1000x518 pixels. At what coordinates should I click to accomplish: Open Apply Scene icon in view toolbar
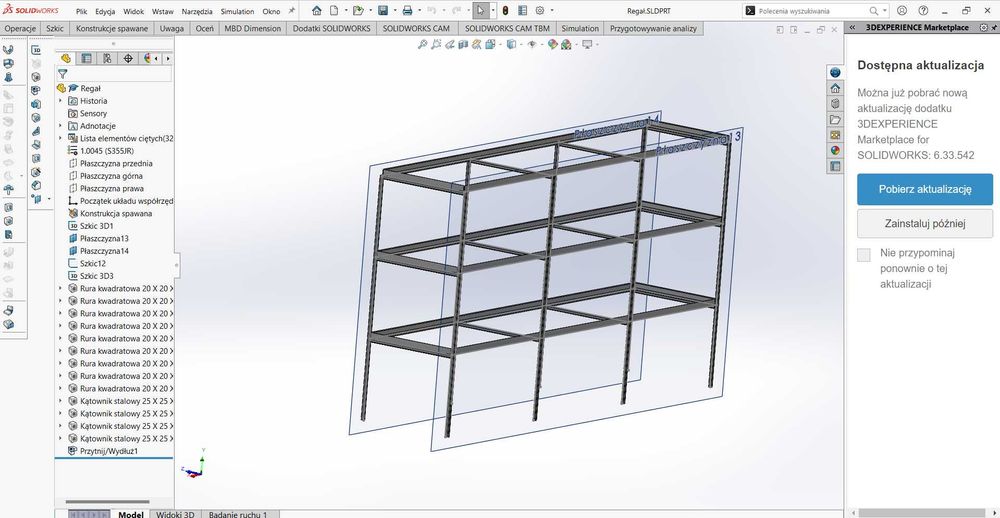[x=565, y=44]
